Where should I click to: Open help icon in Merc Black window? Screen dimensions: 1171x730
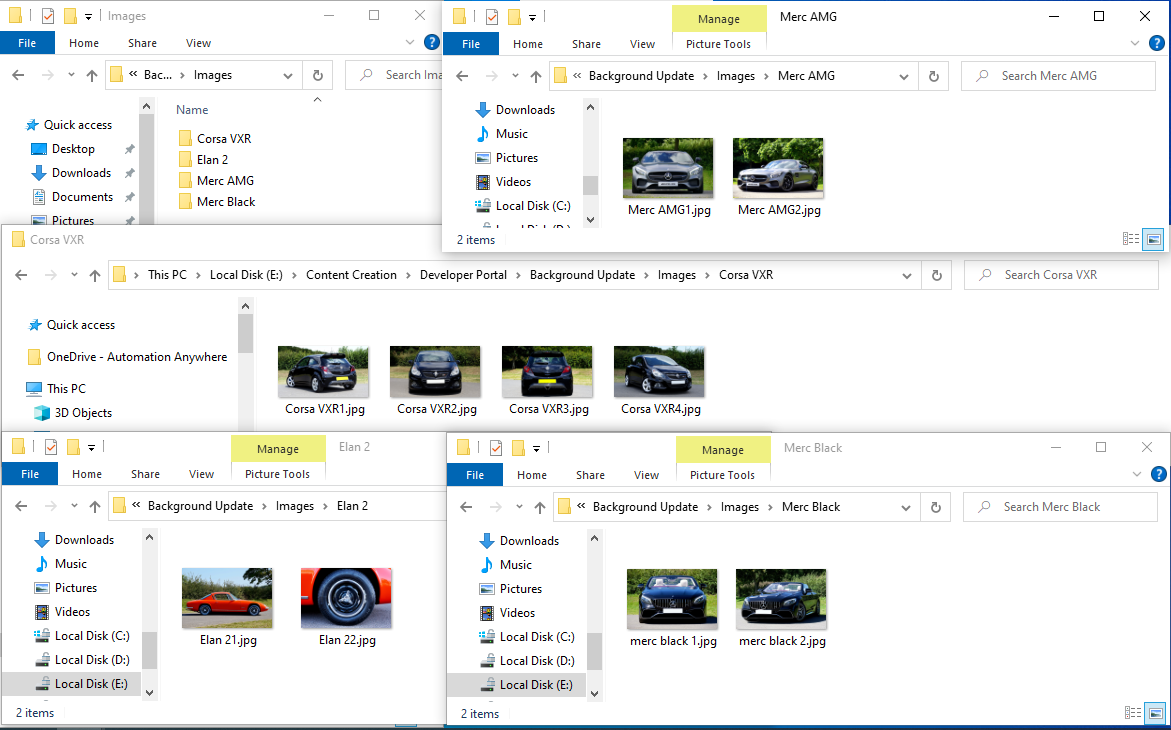pos(1158,474)
